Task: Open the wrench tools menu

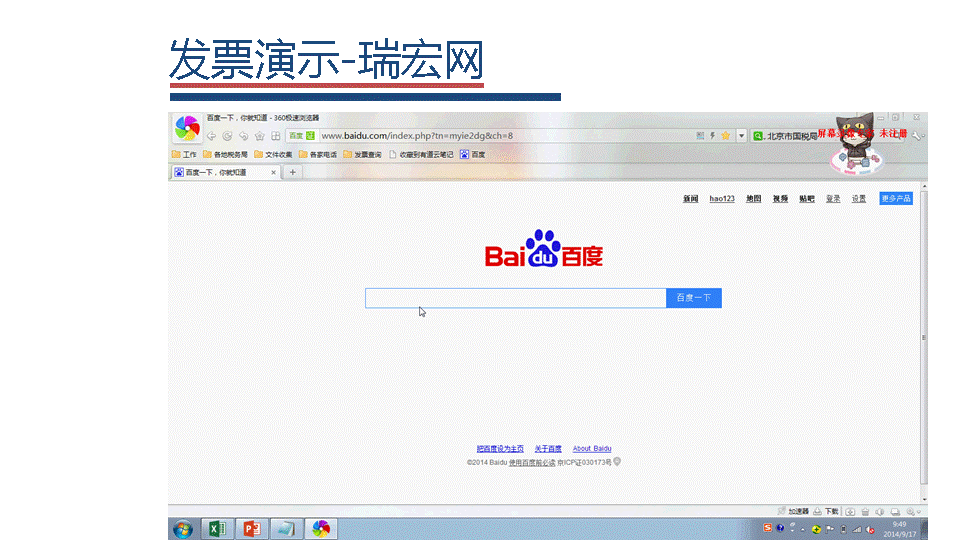Action: point(917,136)
